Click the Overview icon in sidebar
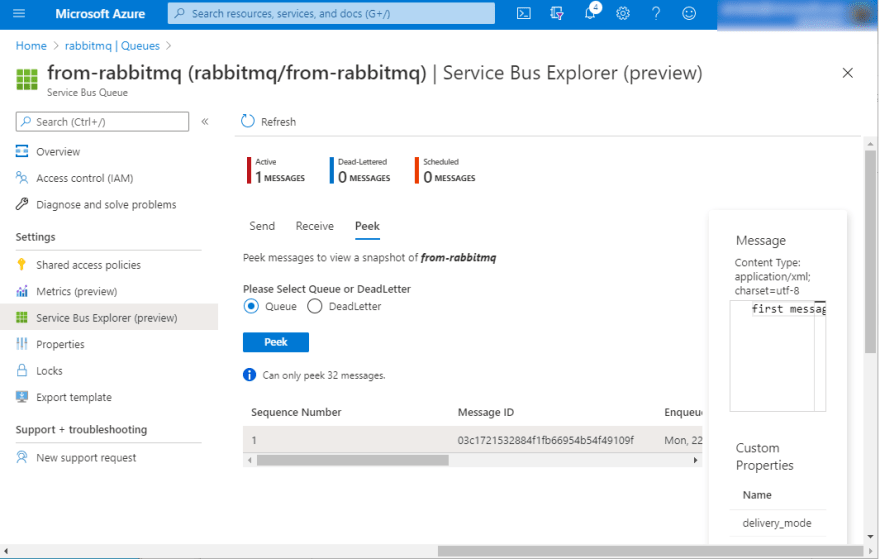Viewport: 880px width, 559px height. click(22, 151)
